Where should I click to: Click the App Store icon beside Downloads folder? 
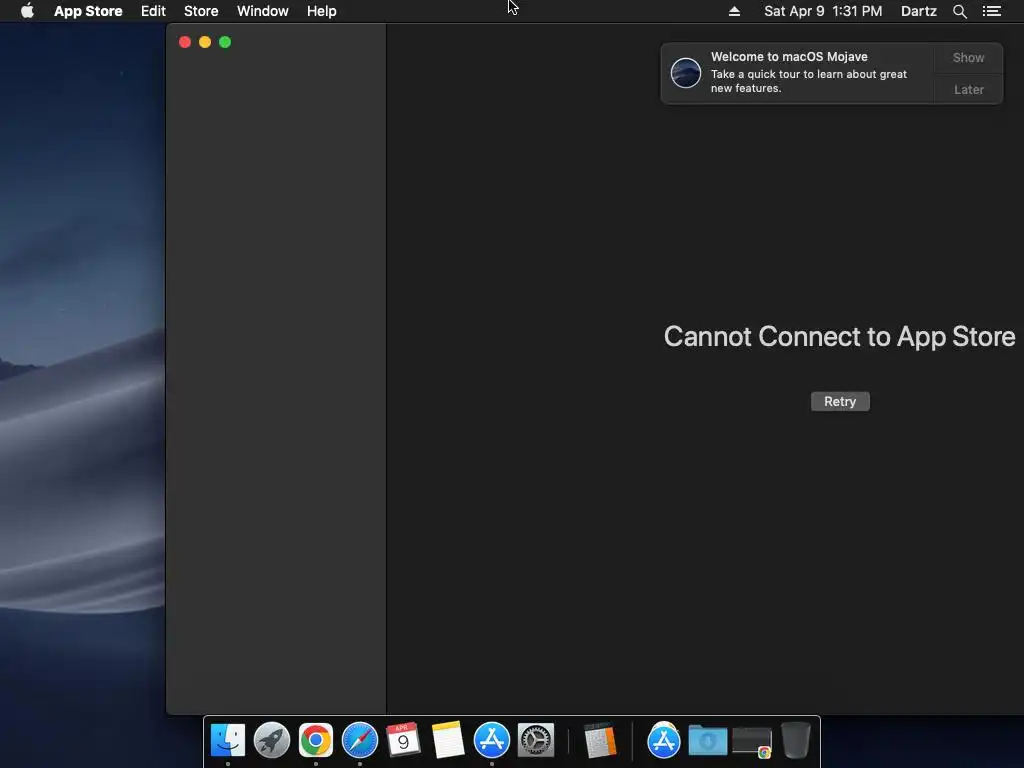(664, 740)
